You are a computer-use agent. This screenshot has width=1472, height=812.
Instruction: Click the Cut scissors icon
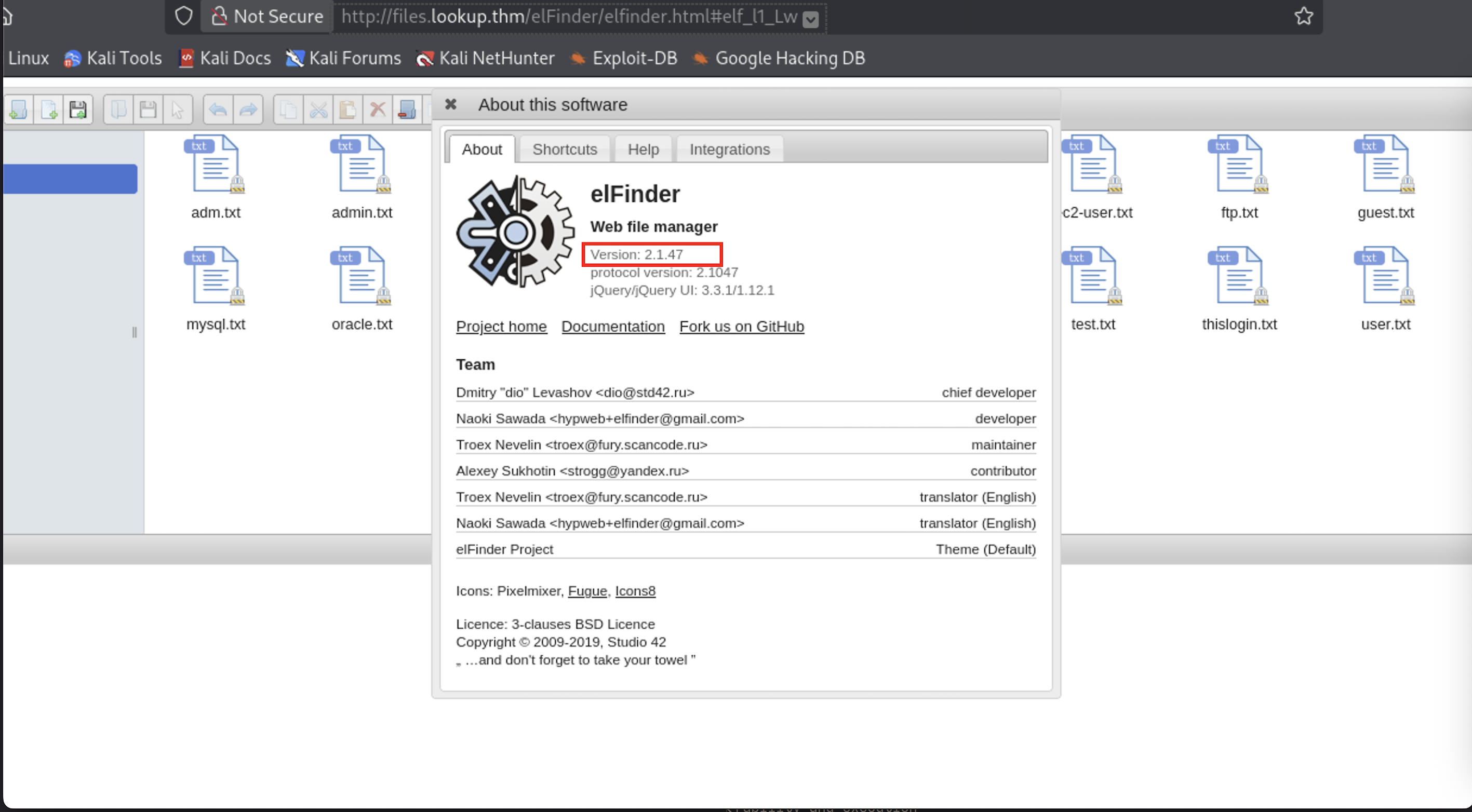click(x=318, y=109)
